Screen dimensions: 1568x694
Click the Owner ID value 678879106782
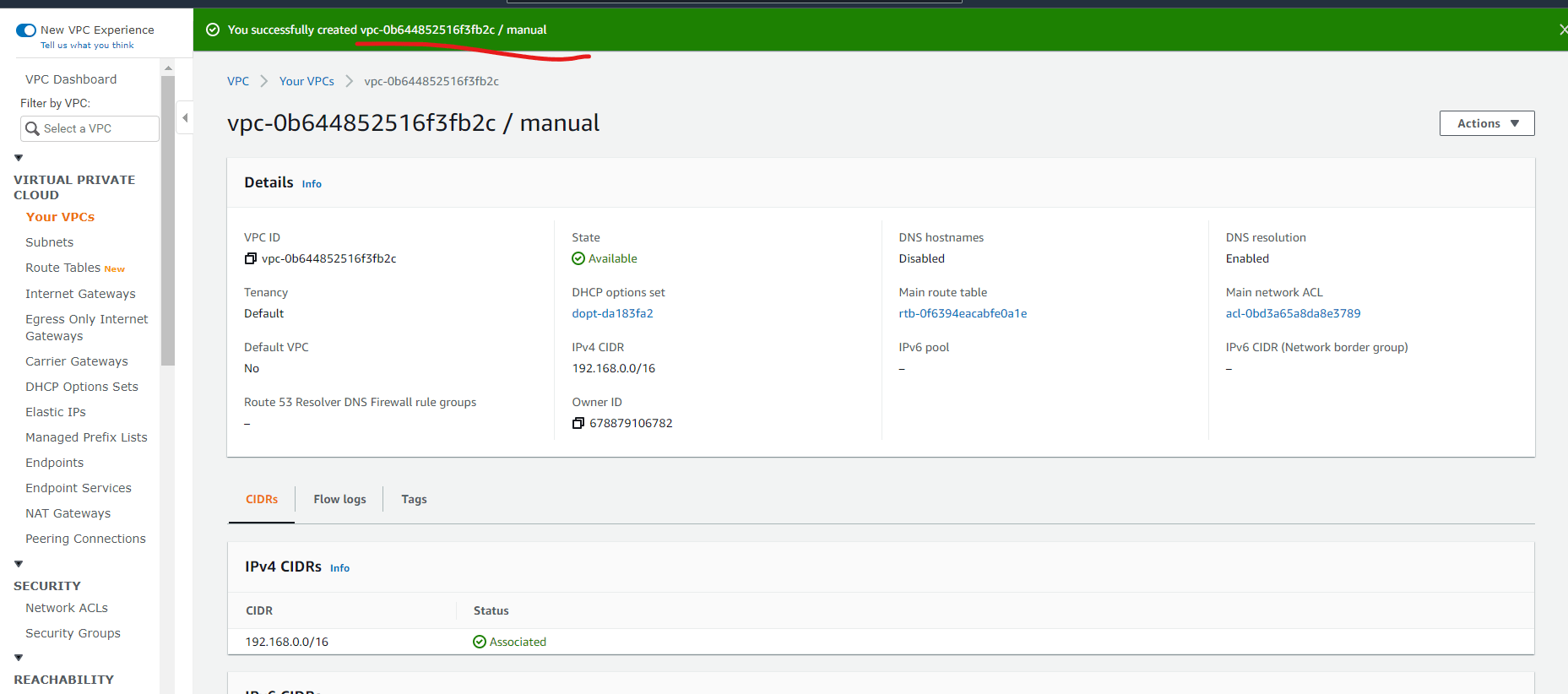(631, 423)
